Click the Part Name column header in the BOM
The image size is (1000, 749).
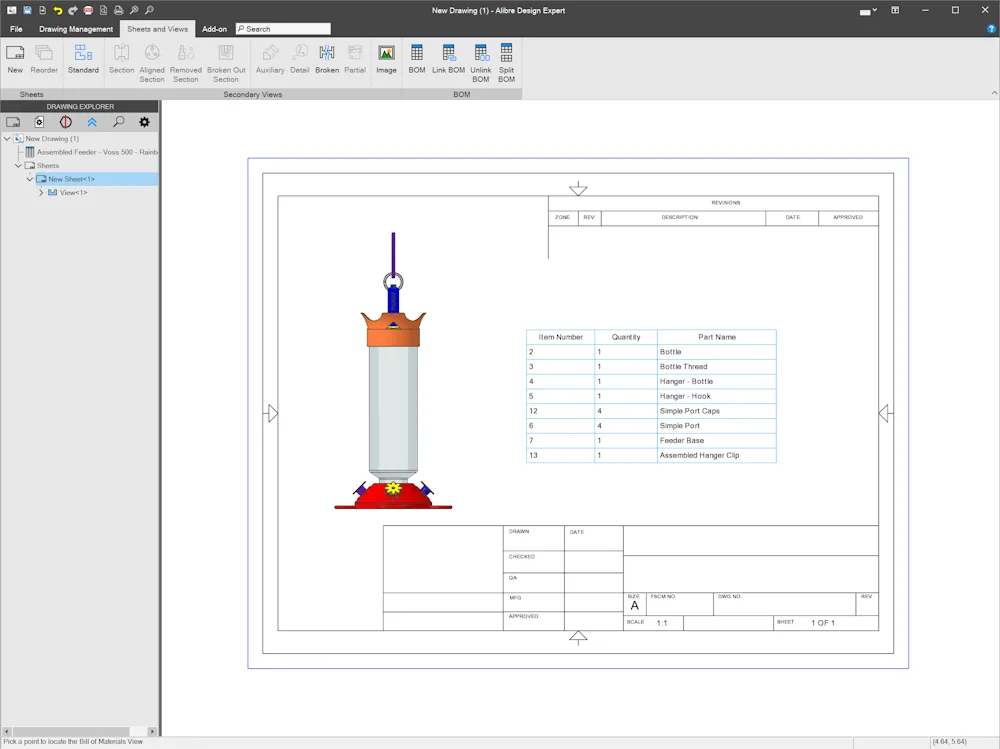[x=717, y=337]
